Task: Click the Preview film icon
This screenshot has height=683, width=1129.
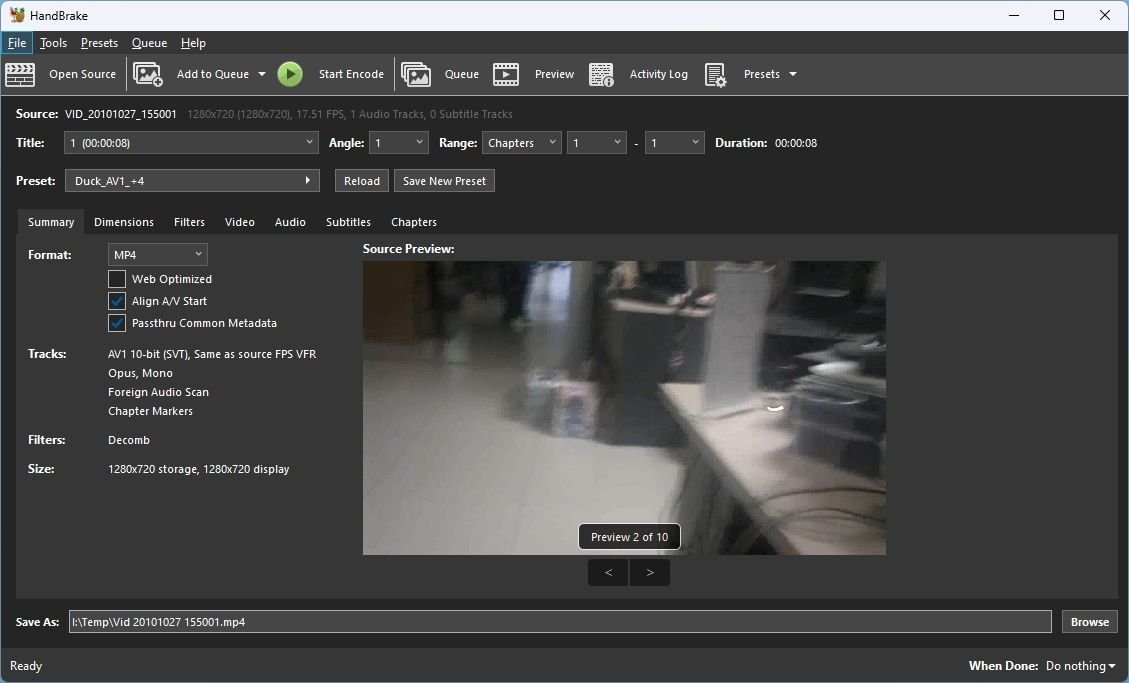Action: [x=506, y=74]
